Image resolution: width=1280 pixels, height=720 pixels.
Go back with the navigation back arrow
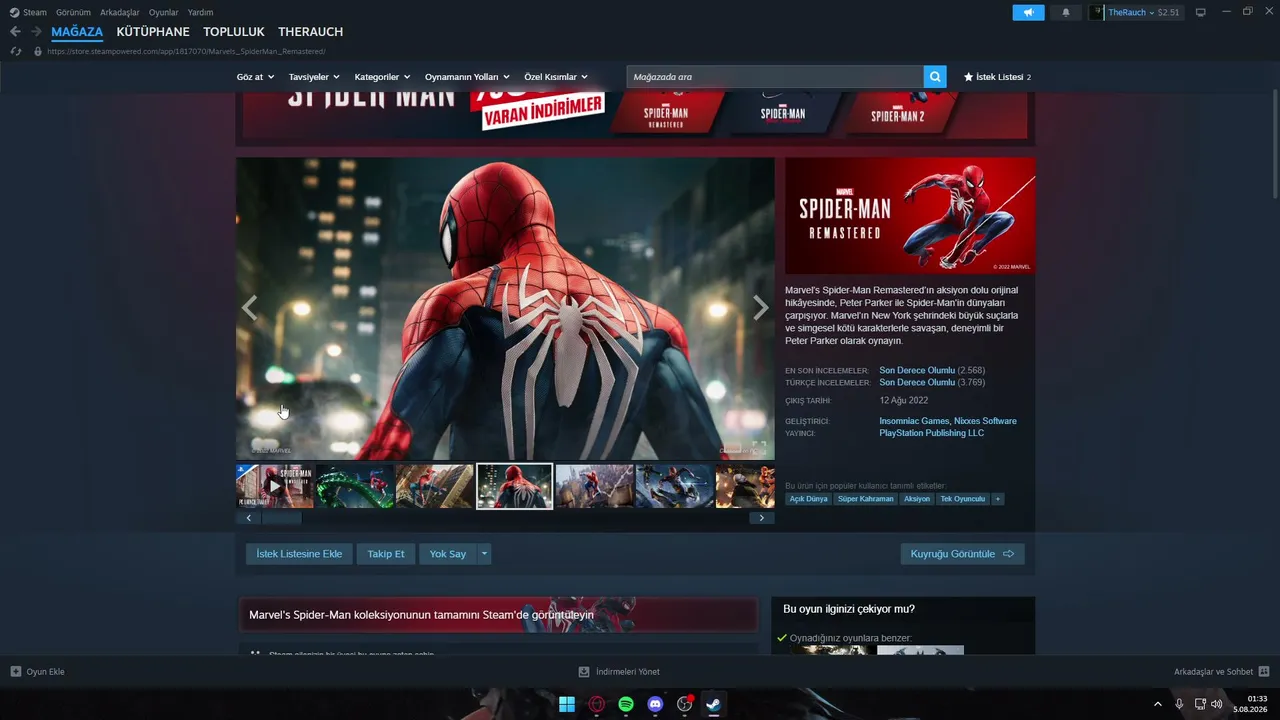(15, 32)
